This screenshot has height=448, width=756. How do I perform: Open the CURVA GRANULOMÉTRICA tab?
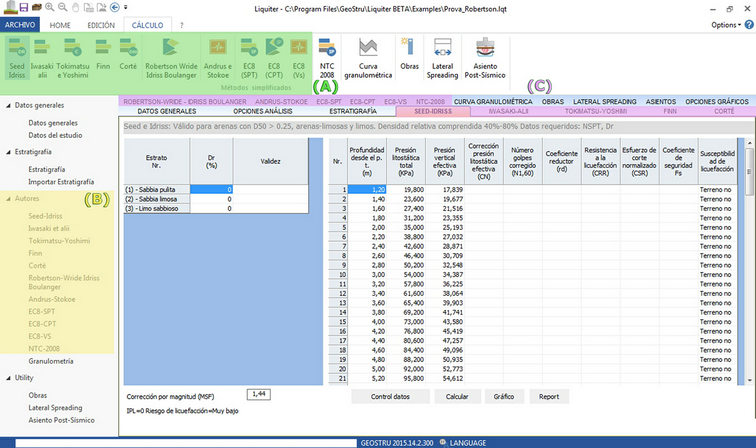pyautogui.click(x=493, y=102)
